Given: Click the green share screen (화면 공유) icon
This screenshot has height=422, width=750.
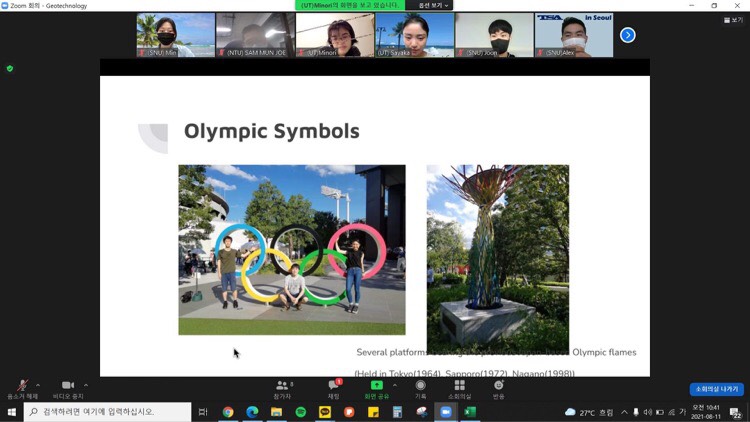Looking at the screenshot, I should click(x=376, y=385).
